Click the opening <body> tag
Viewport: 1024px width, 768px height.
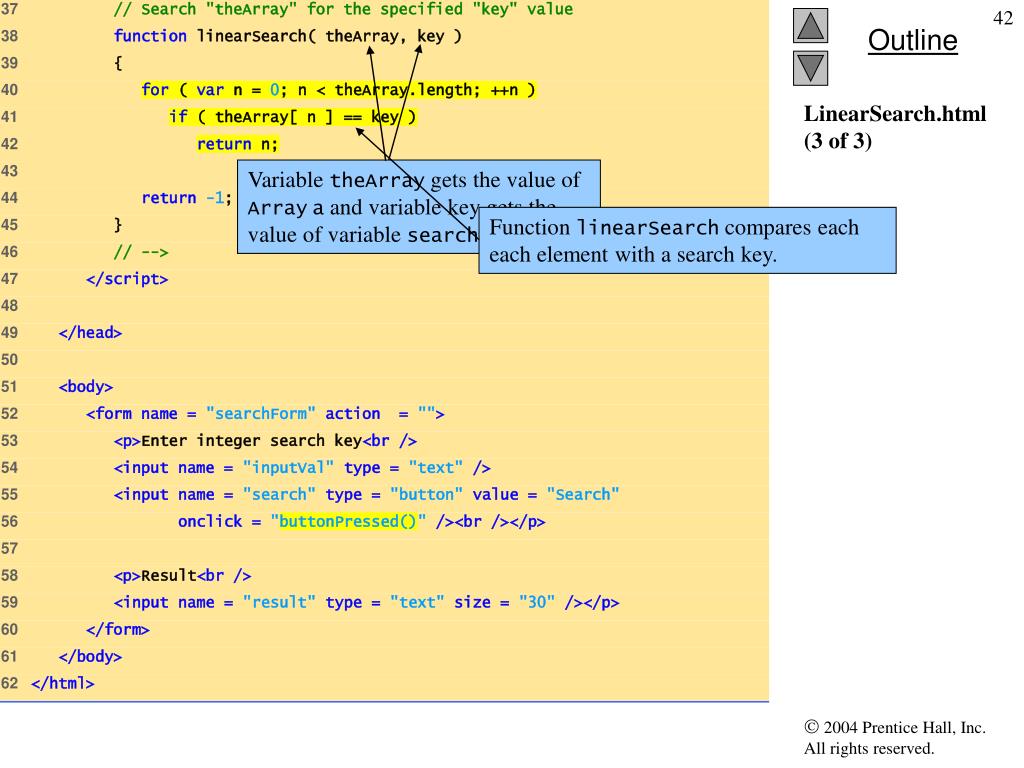pyautogui.click(x=86, y=387)
